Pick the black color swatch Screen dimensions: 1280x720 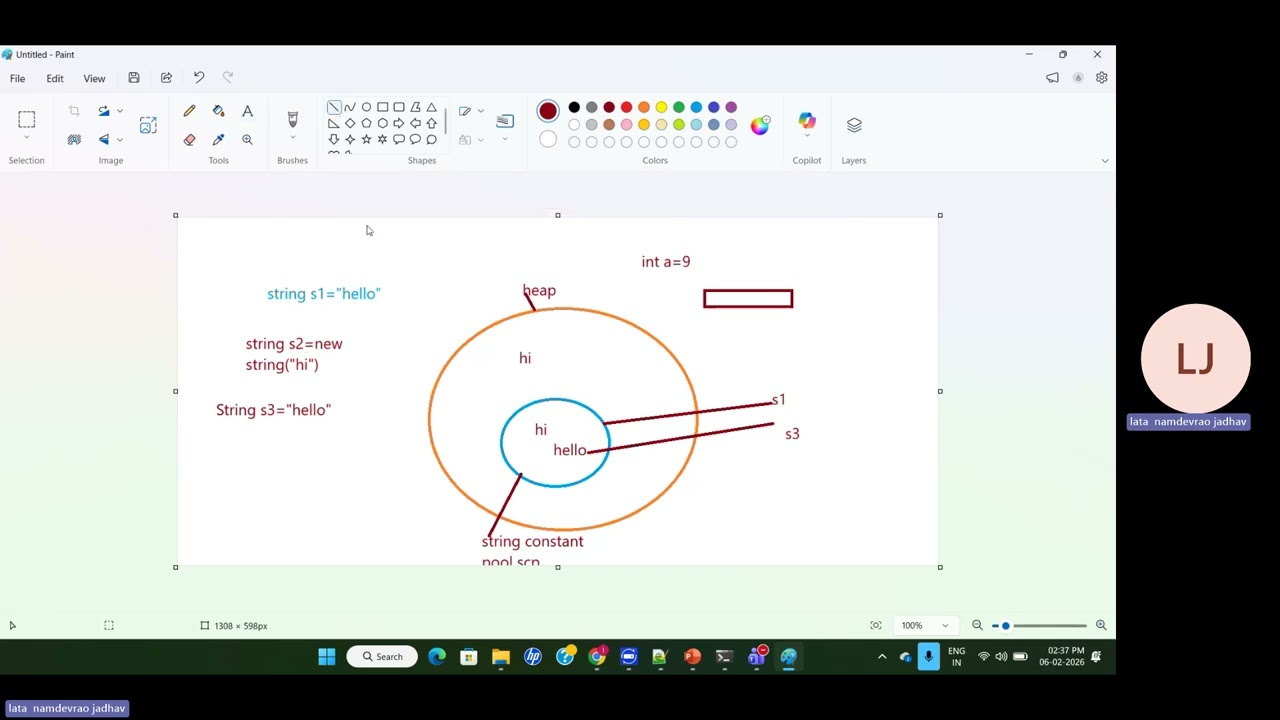point(574,107)
